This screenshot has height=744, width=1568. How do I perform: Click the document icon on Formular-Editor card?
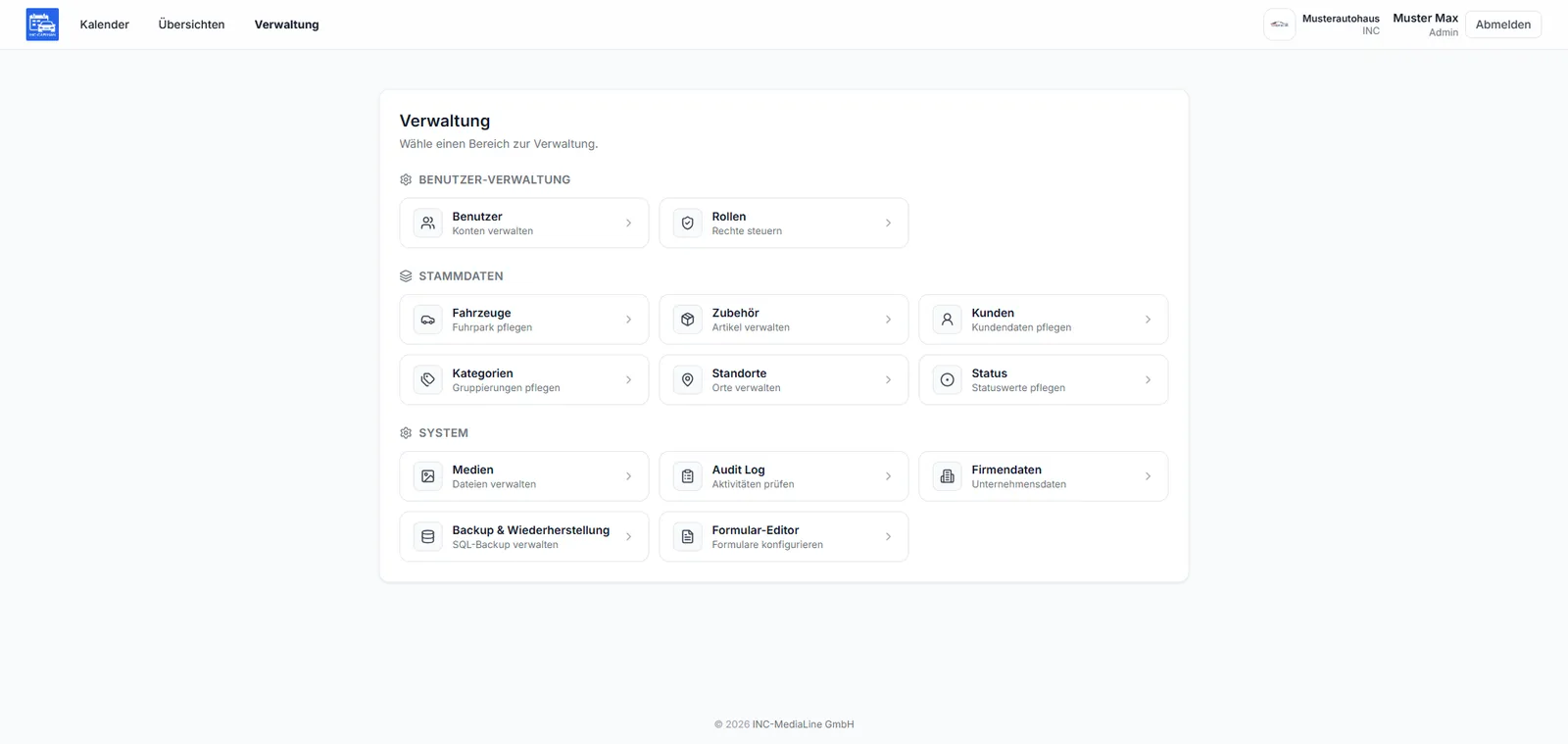click(x=688, y=537)
